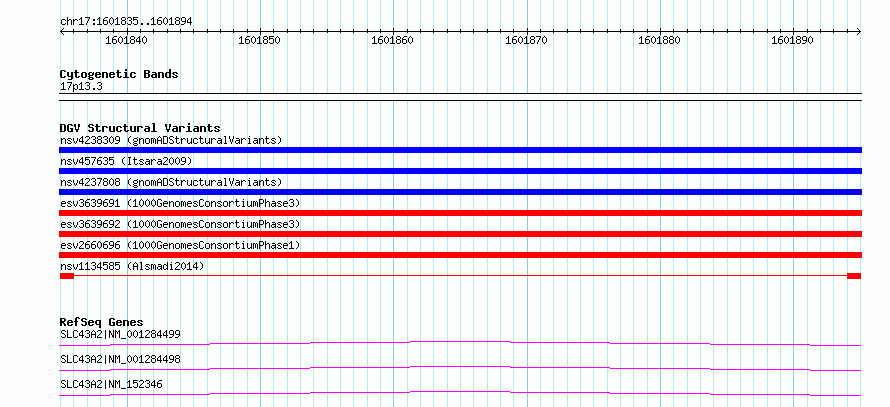Select the DGV Structural Variants track title

(140, 128)
